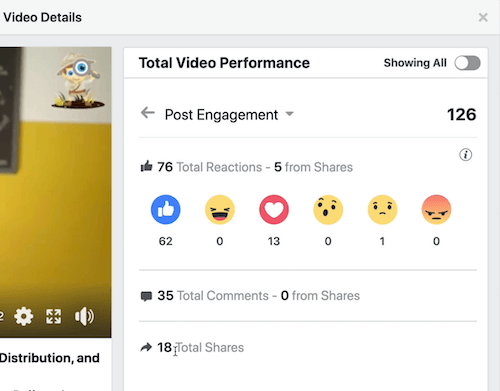The width and height of the screenshot is (500, 391).
Task: Open video settings gear icon
Action: coord(24,316)
